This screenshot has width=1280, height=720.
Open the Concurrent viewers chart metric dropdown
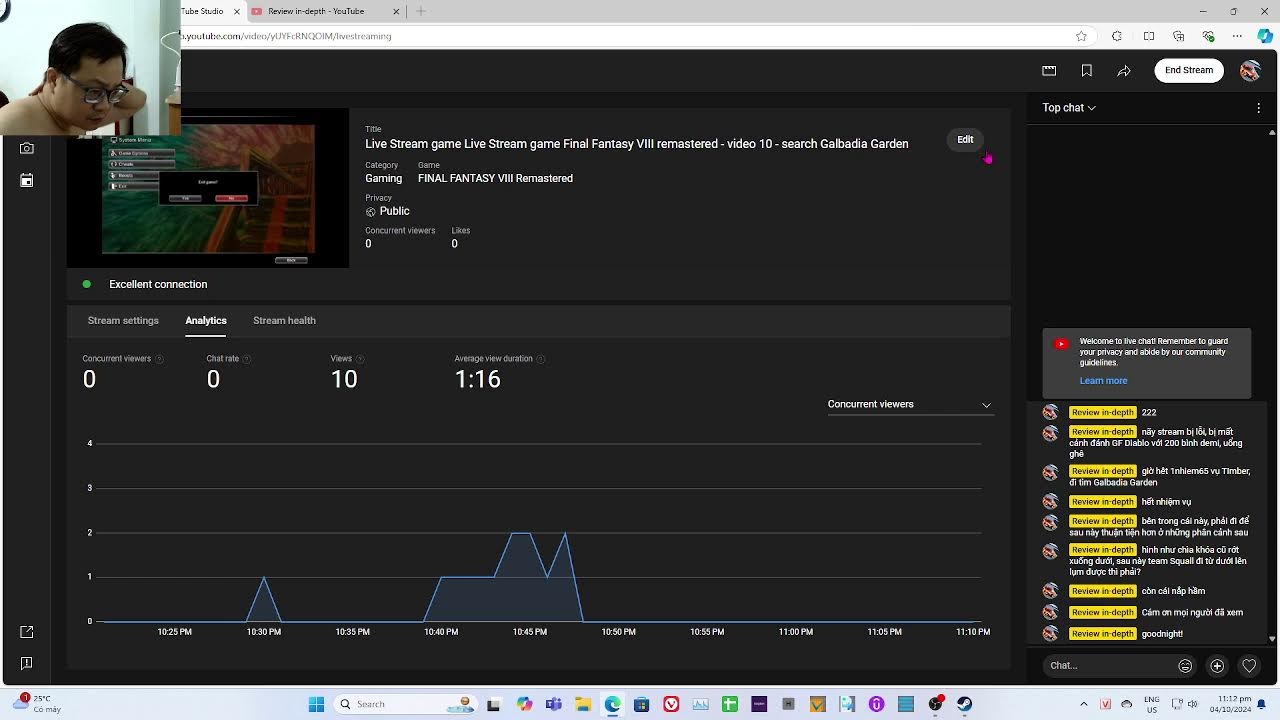[909, 404]
